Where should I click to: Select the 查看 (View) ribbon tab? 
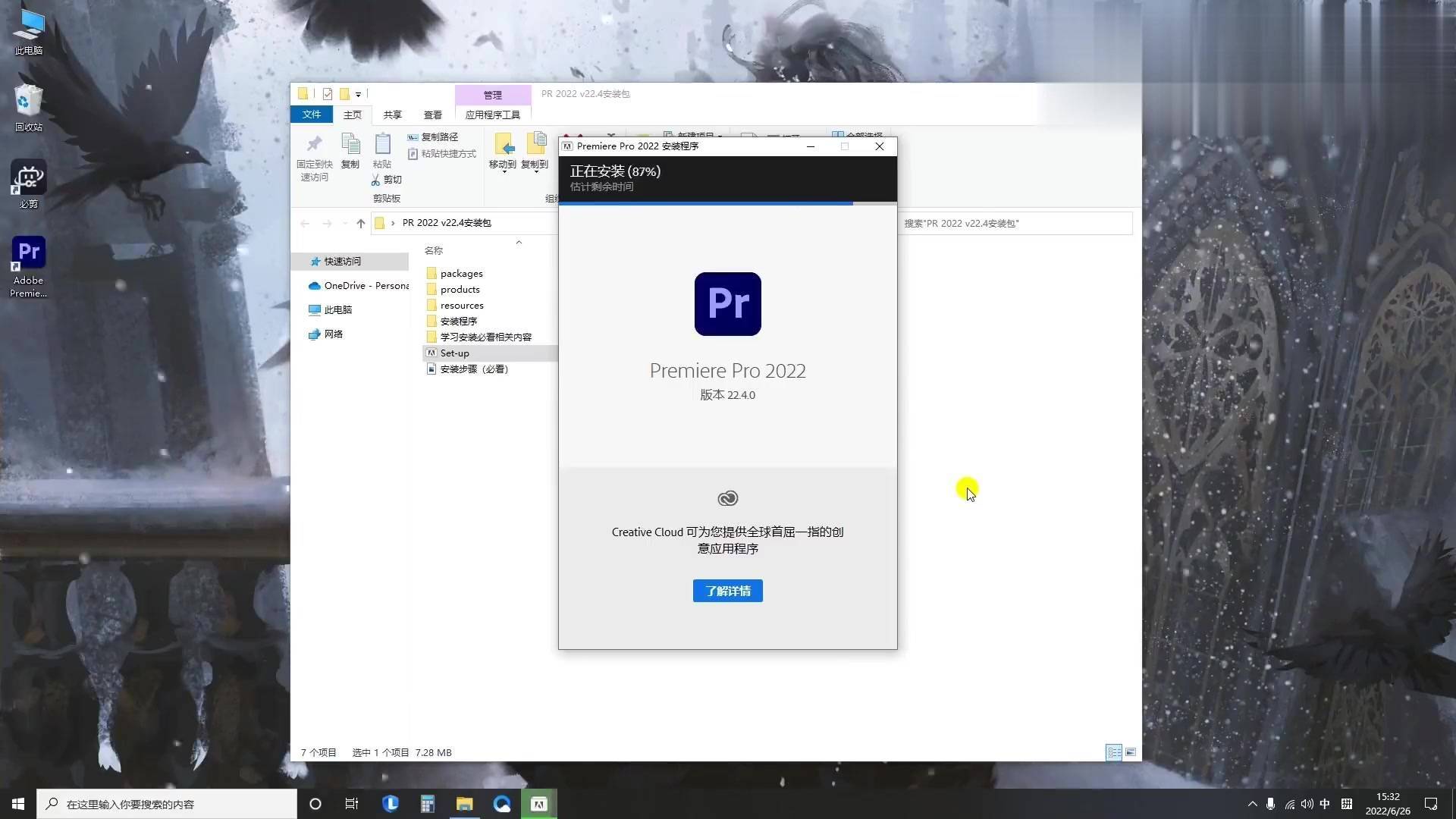[x=432, y=114]
